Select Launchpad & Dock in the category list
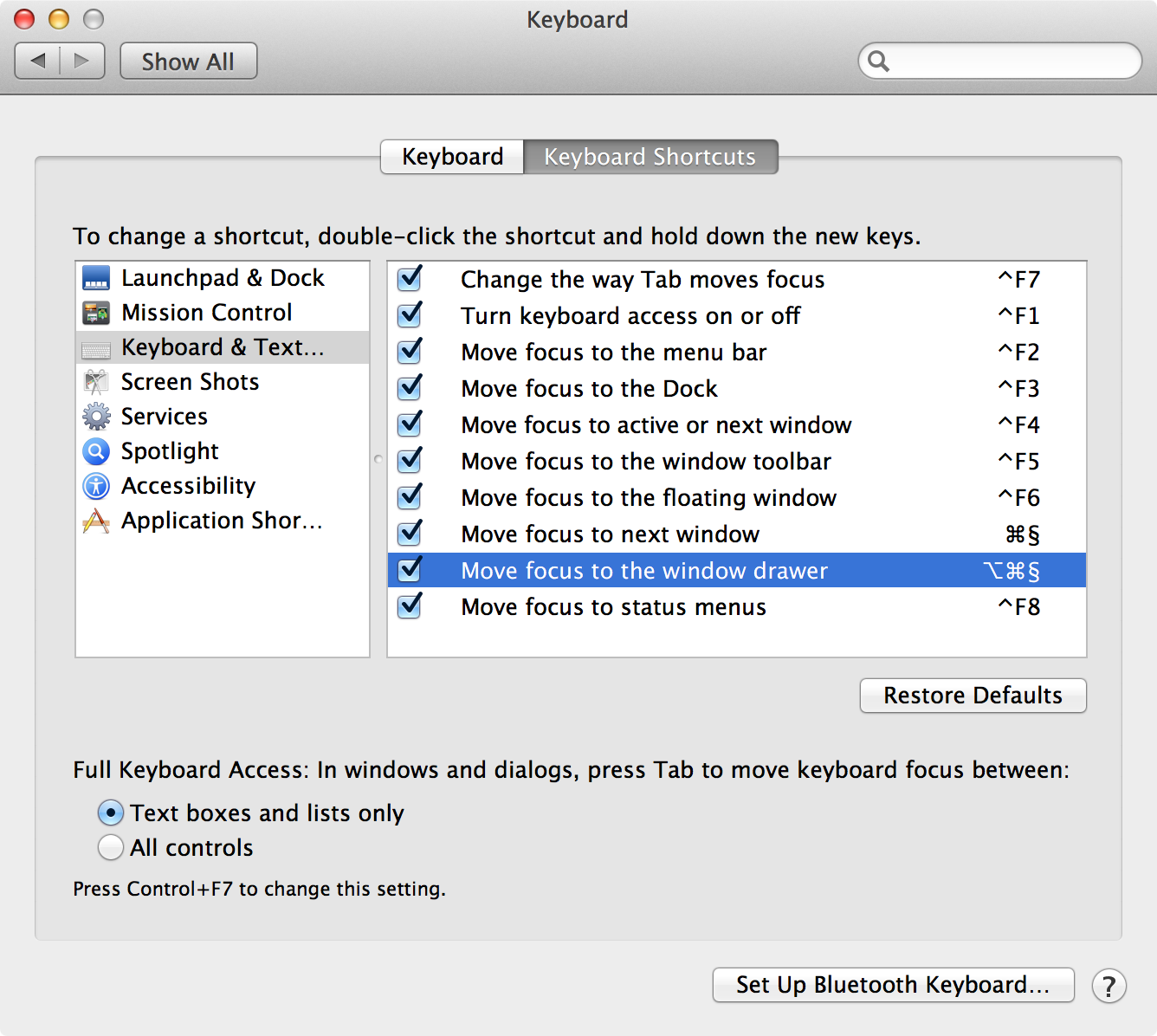This screenshot has width=1157, height=1036. [223, 278]
